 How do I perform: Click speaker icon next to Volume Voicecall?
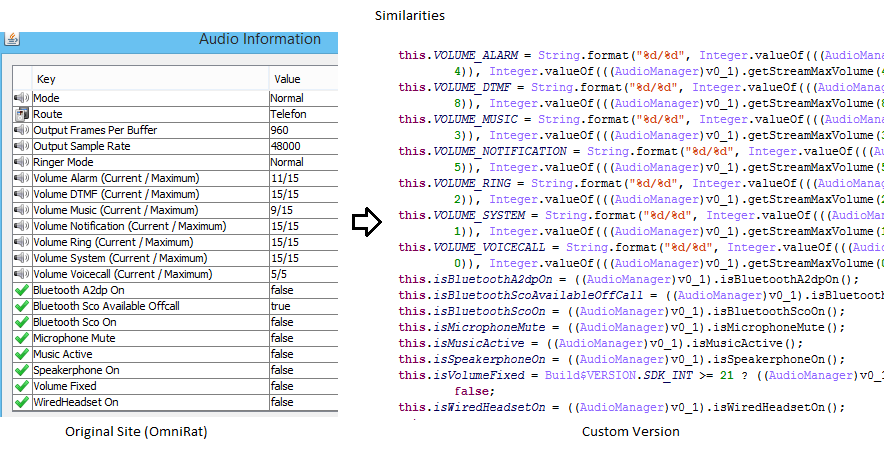pyautogui.click(x=22, y=274)
